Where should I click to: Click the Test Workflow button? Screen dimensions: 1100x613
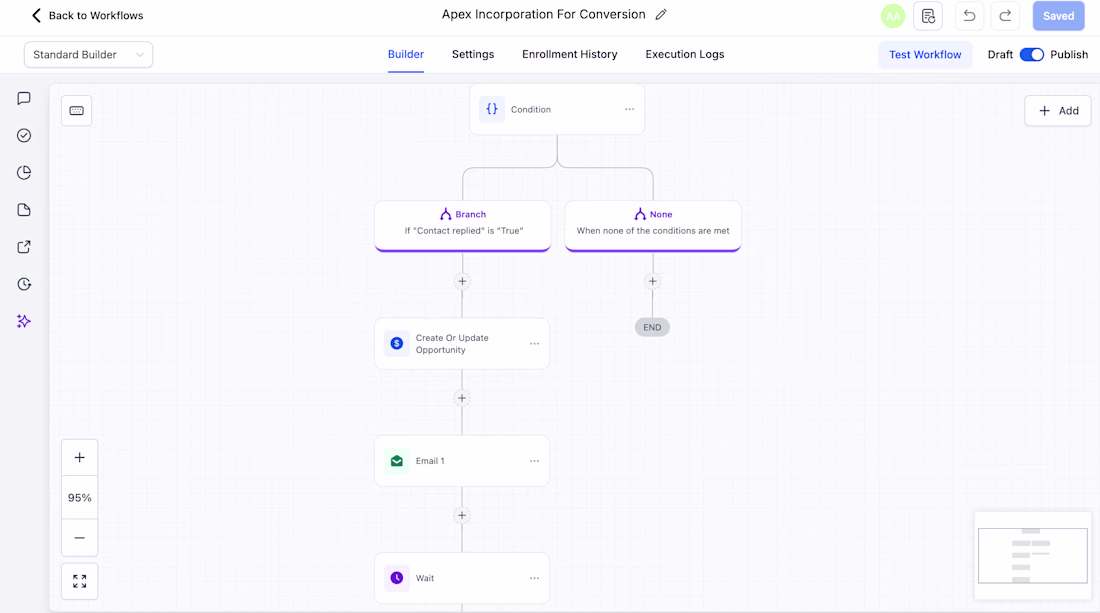pos(925,55)
